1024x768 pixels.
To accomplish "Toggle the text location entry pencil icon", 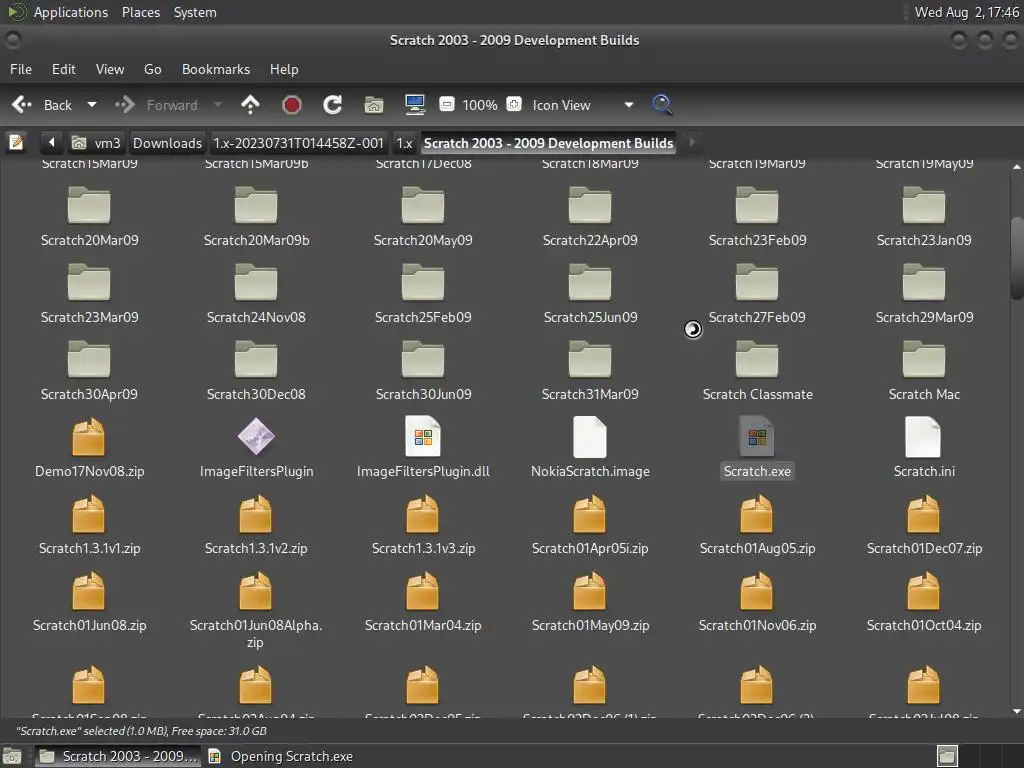I will click(x=16, y=142).
